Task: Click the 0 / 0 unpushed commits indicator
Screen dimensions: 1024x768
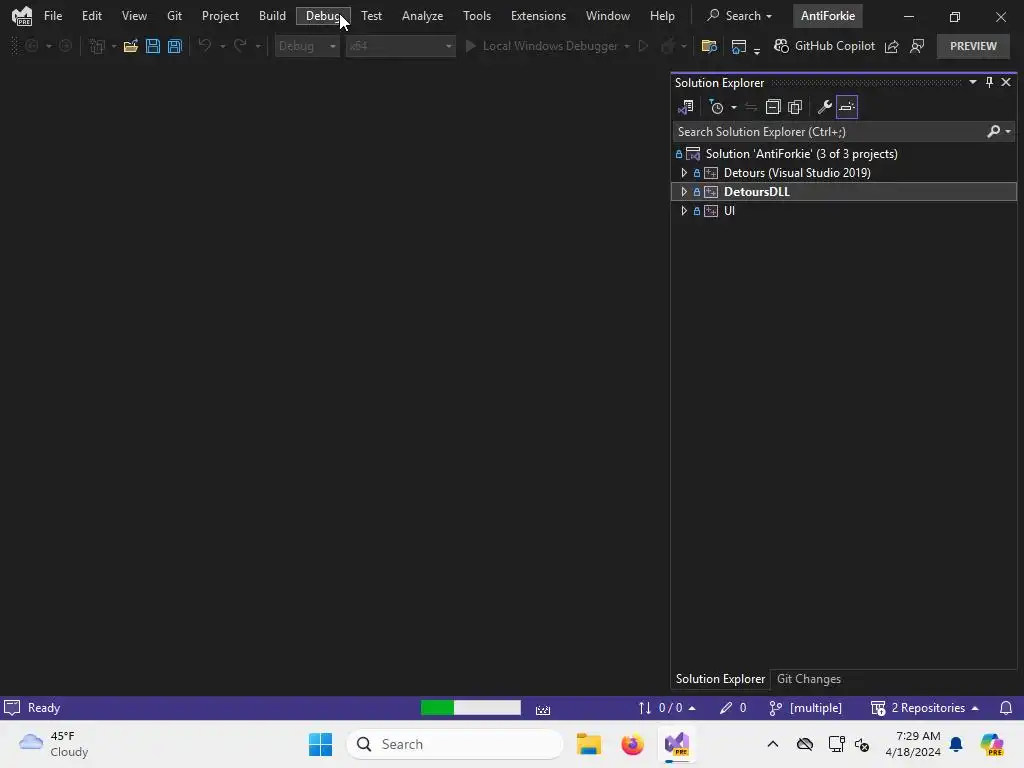Action: 667,708
